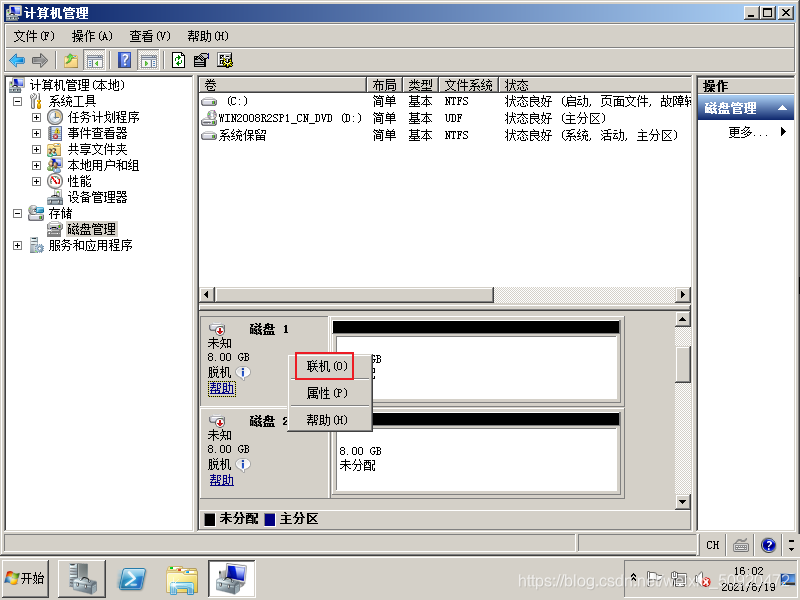
Task: Open Server Manager from the taskbar
Action: pos(82,578)
